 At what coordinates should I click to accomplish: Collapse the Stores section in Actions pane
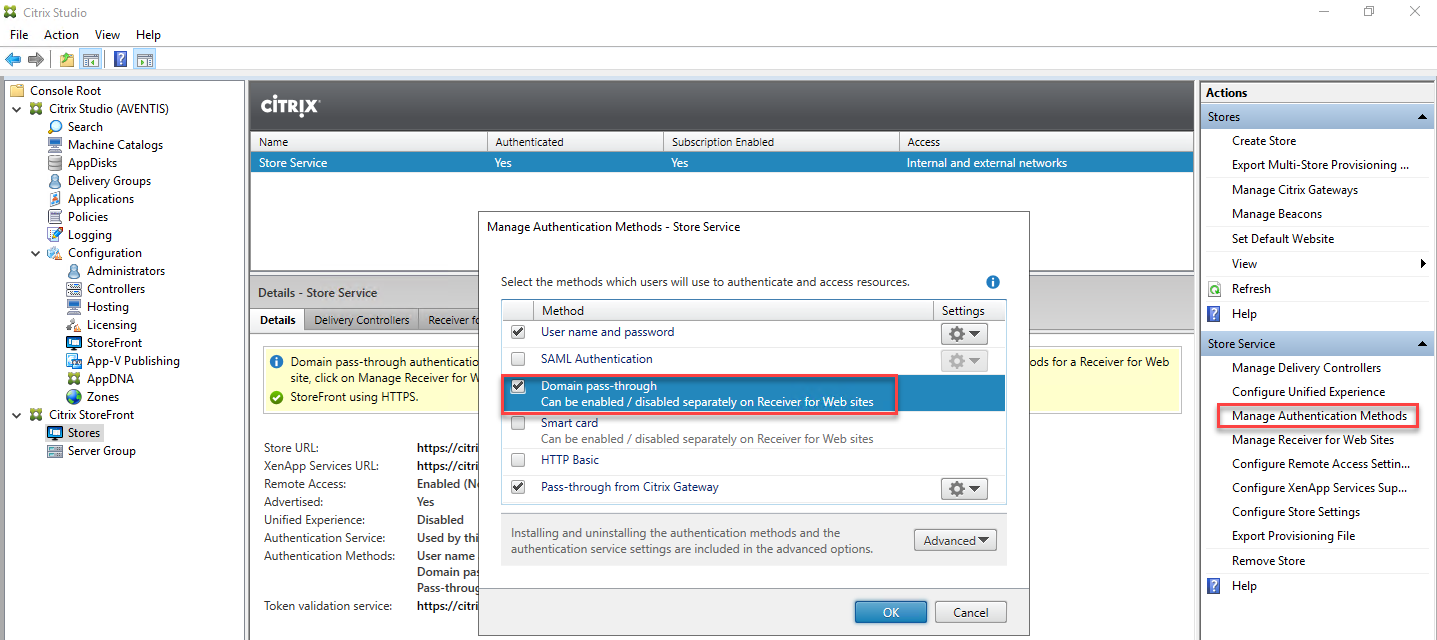click(x=1421, y=117)
